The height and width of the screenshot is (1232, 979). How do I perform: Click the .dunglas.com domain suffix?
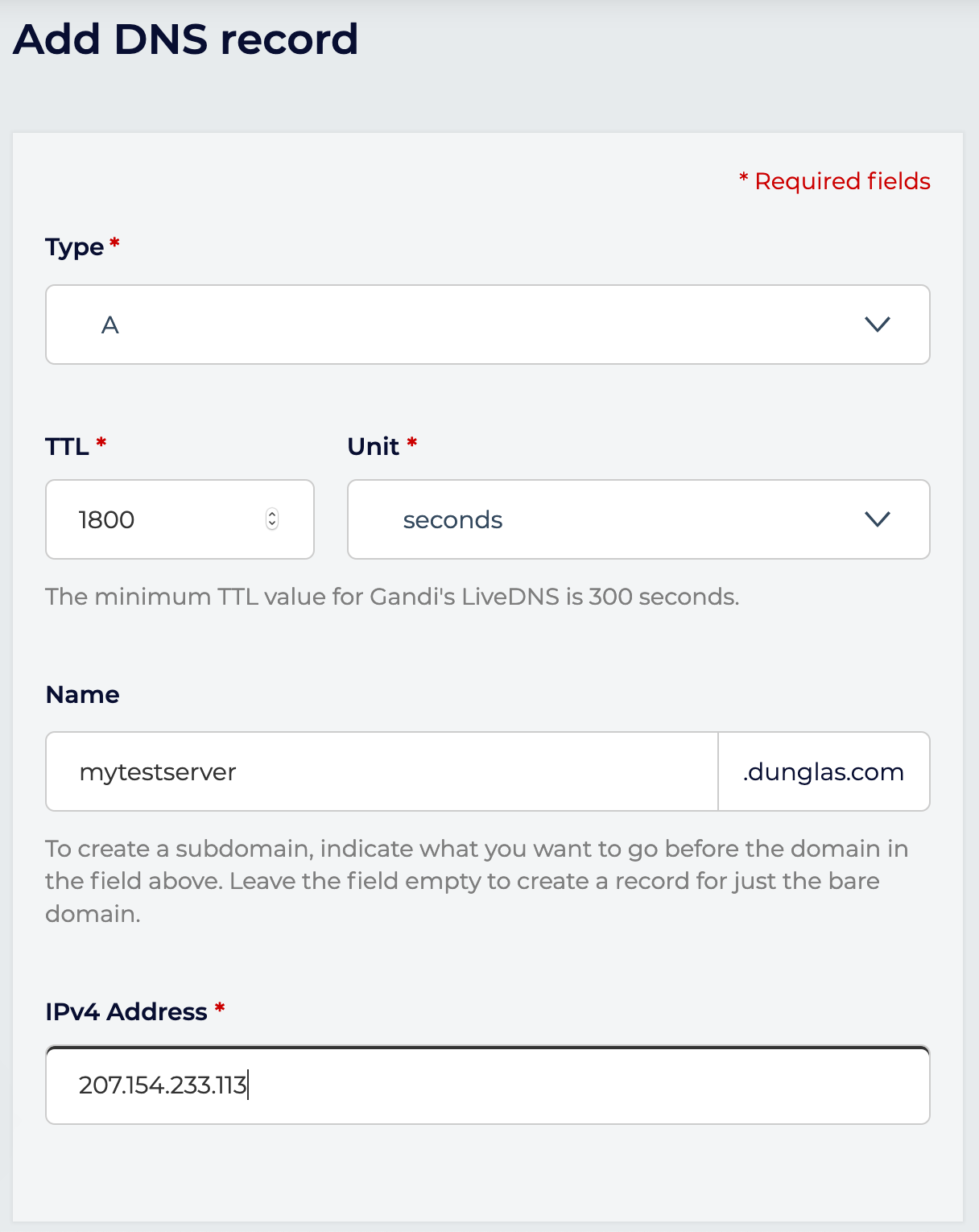point(823,771)
